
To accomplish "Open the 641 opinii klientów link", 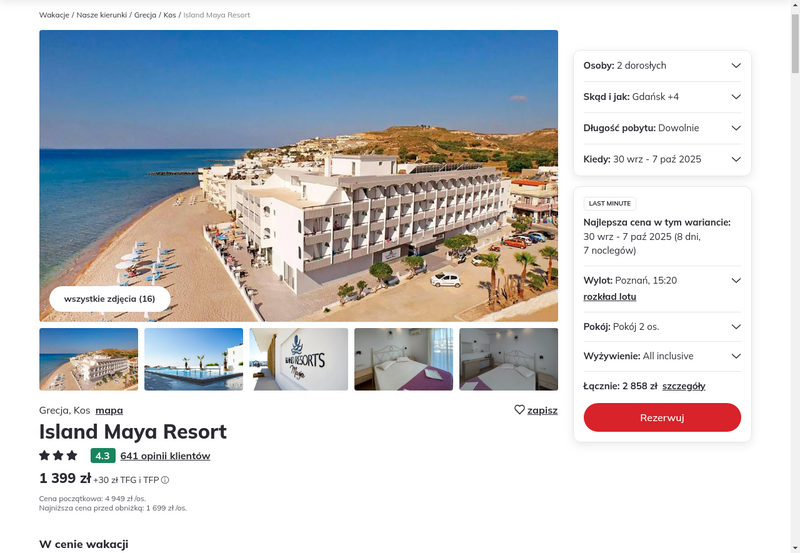I will click(165, 456).
